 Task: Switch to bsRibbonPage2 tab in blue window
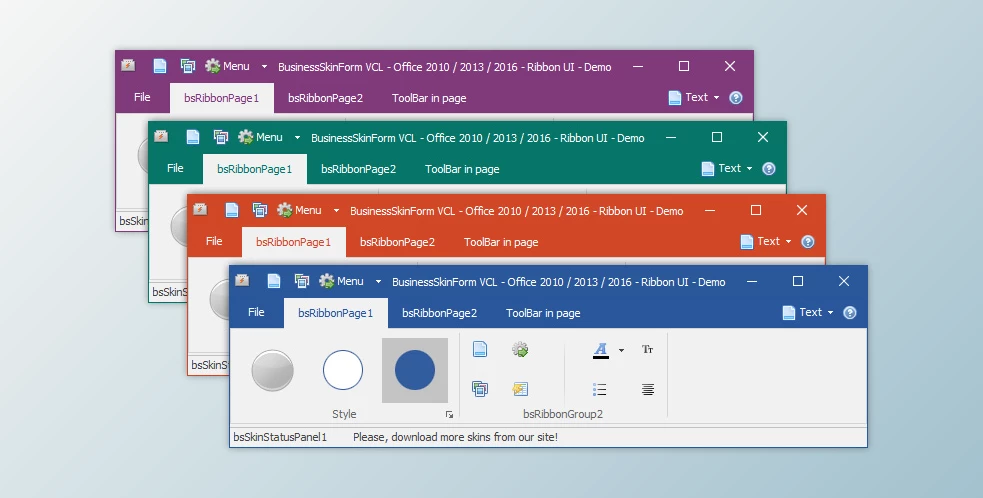pyautogui.click(x=439, y=313)
